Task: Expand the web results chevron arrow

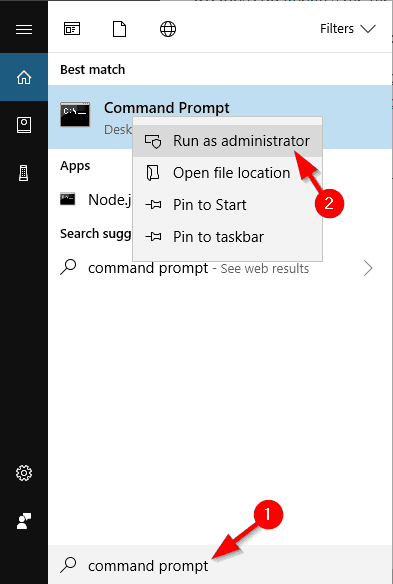Action: click(x=368, y=268)
